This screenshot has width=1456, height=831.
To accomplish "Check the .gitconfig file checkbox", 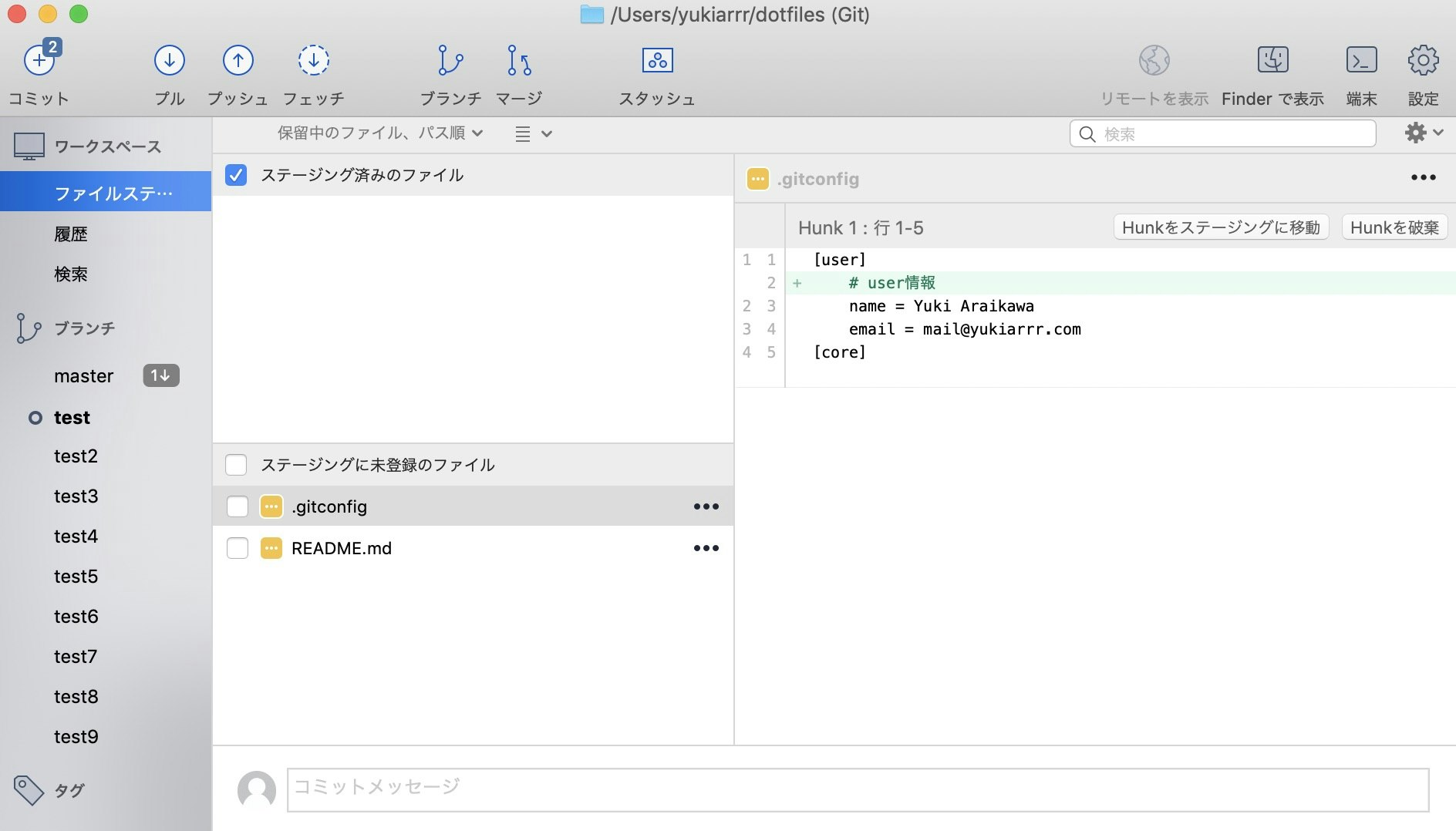I will pyautogui.click(x=238, y=506).
